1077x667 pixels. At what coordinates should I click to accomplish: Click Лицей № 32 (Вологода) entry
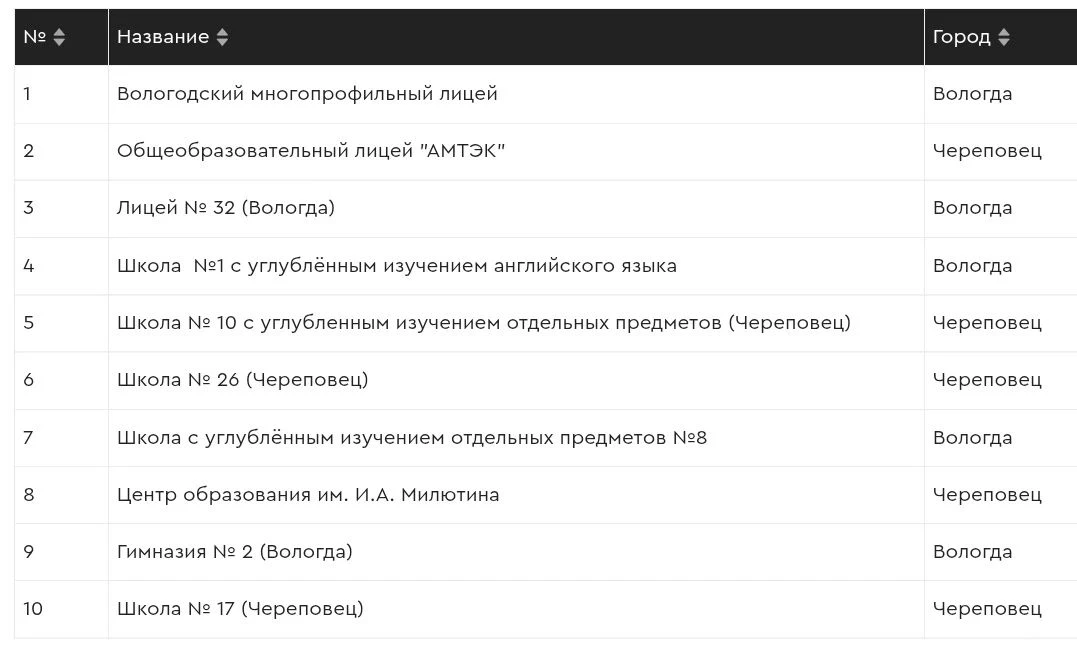[225, 207]
